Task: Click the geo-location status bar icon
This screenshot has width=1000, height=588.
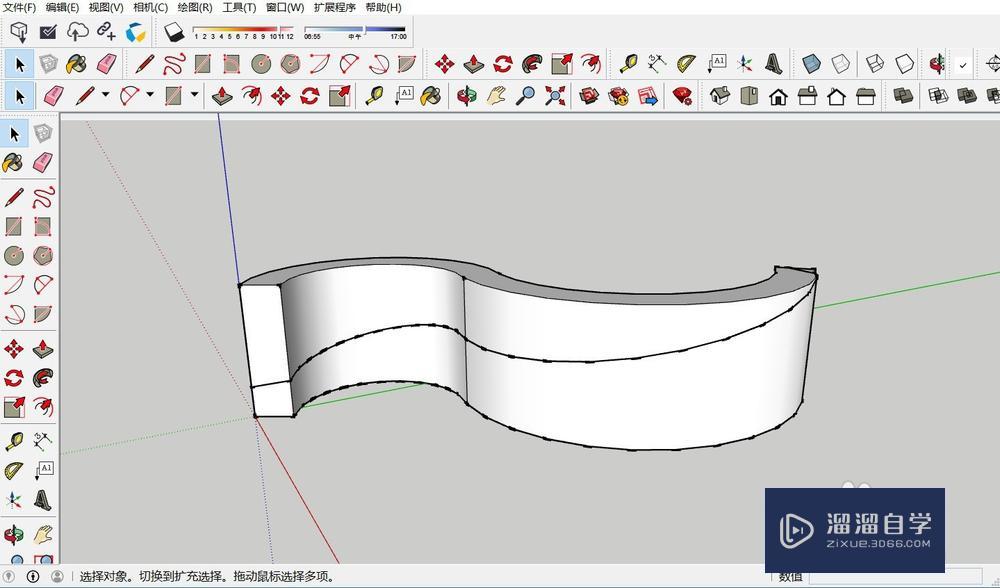Action: point(9,577)
